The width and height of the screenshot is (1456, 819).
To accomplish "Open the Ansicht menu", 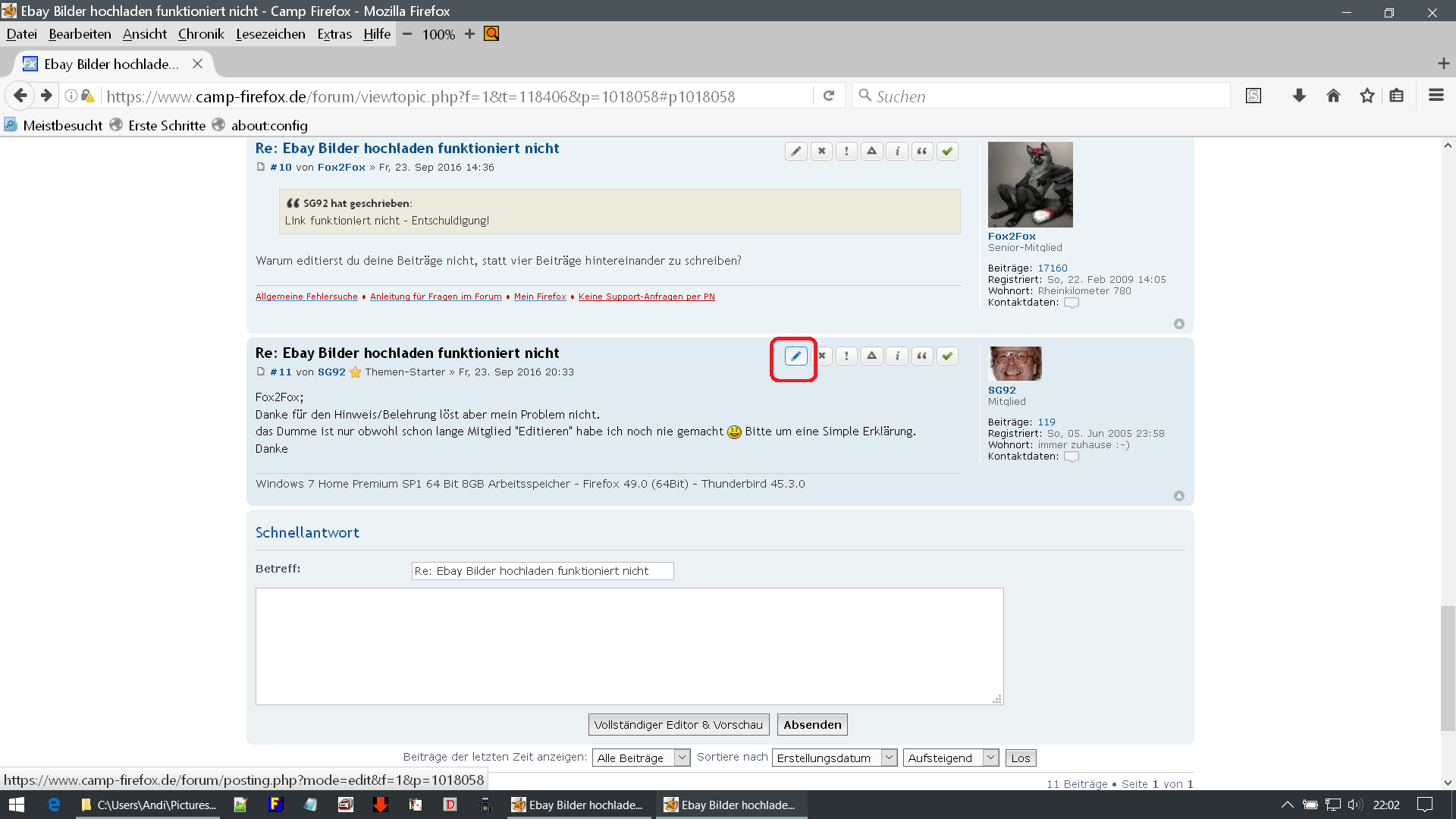I will [144, 34].
